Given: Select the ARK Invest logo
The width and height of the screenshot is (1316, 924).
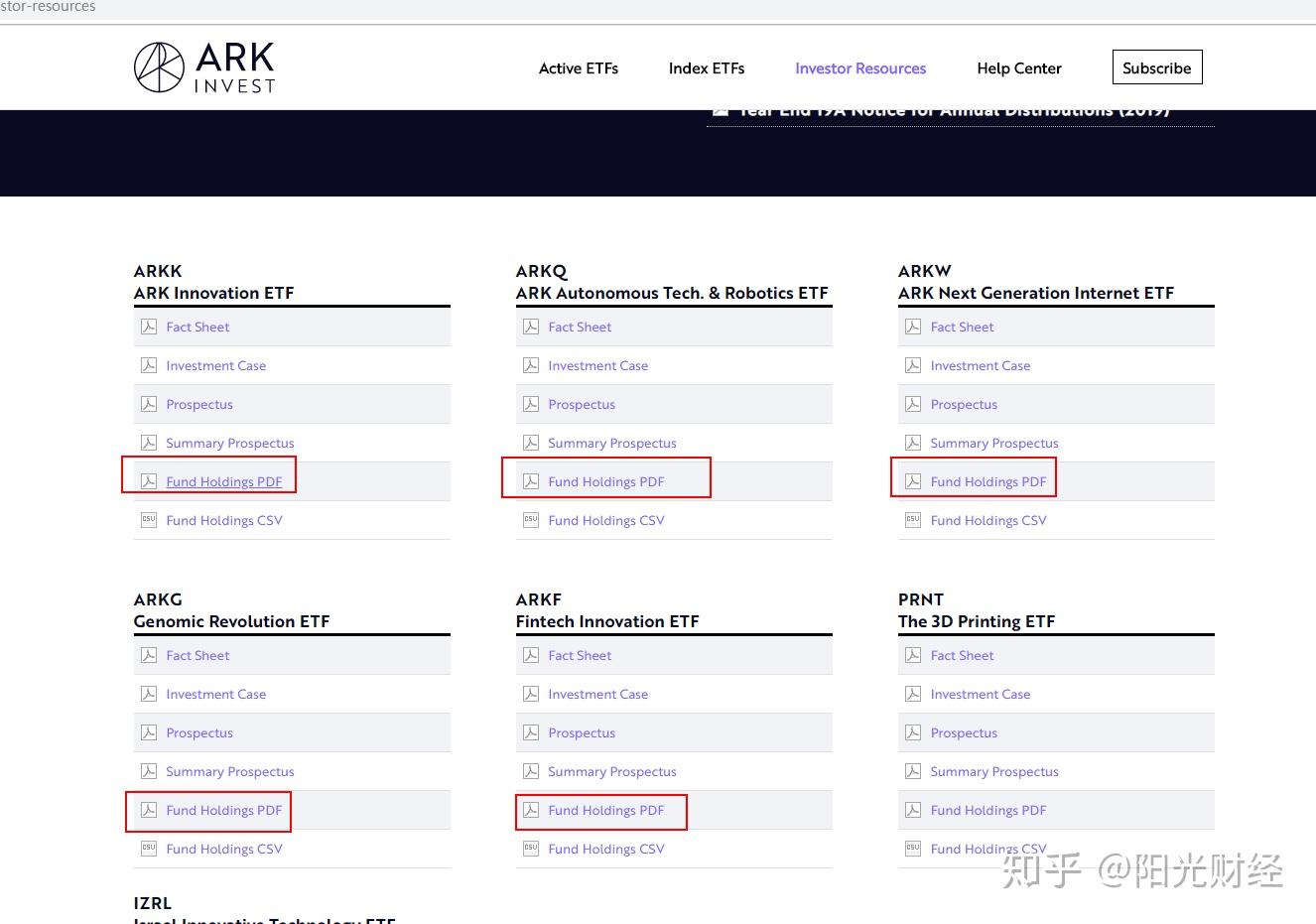Looking at the screenshot, I should coord(203,66).
